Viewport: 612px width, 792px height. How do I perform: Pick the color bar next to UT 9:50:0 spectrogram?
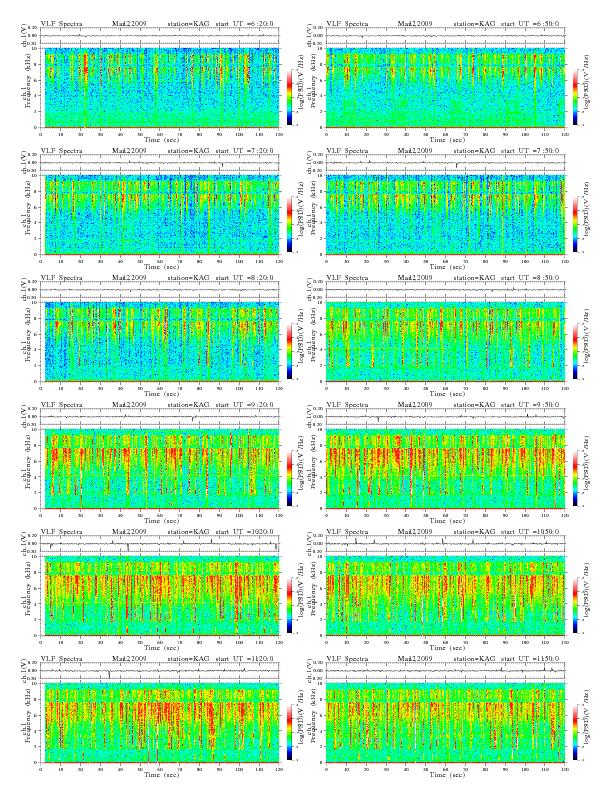[x=576, y=479]
